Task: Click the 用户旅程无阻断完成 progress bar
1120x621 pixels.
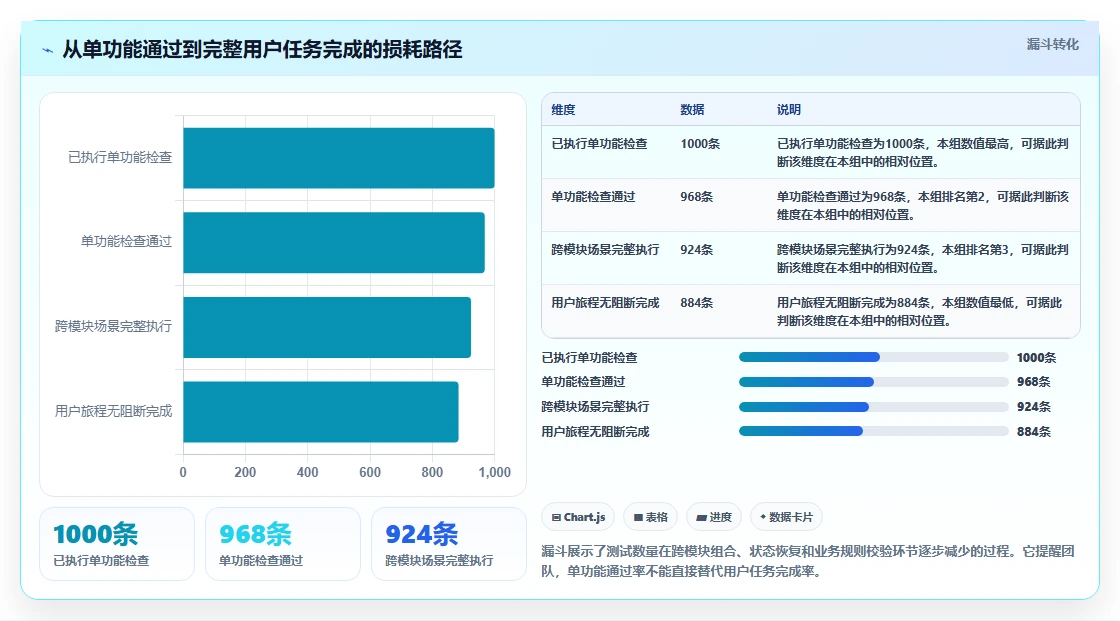Action: pyautogui.click(x=874, y=432)
